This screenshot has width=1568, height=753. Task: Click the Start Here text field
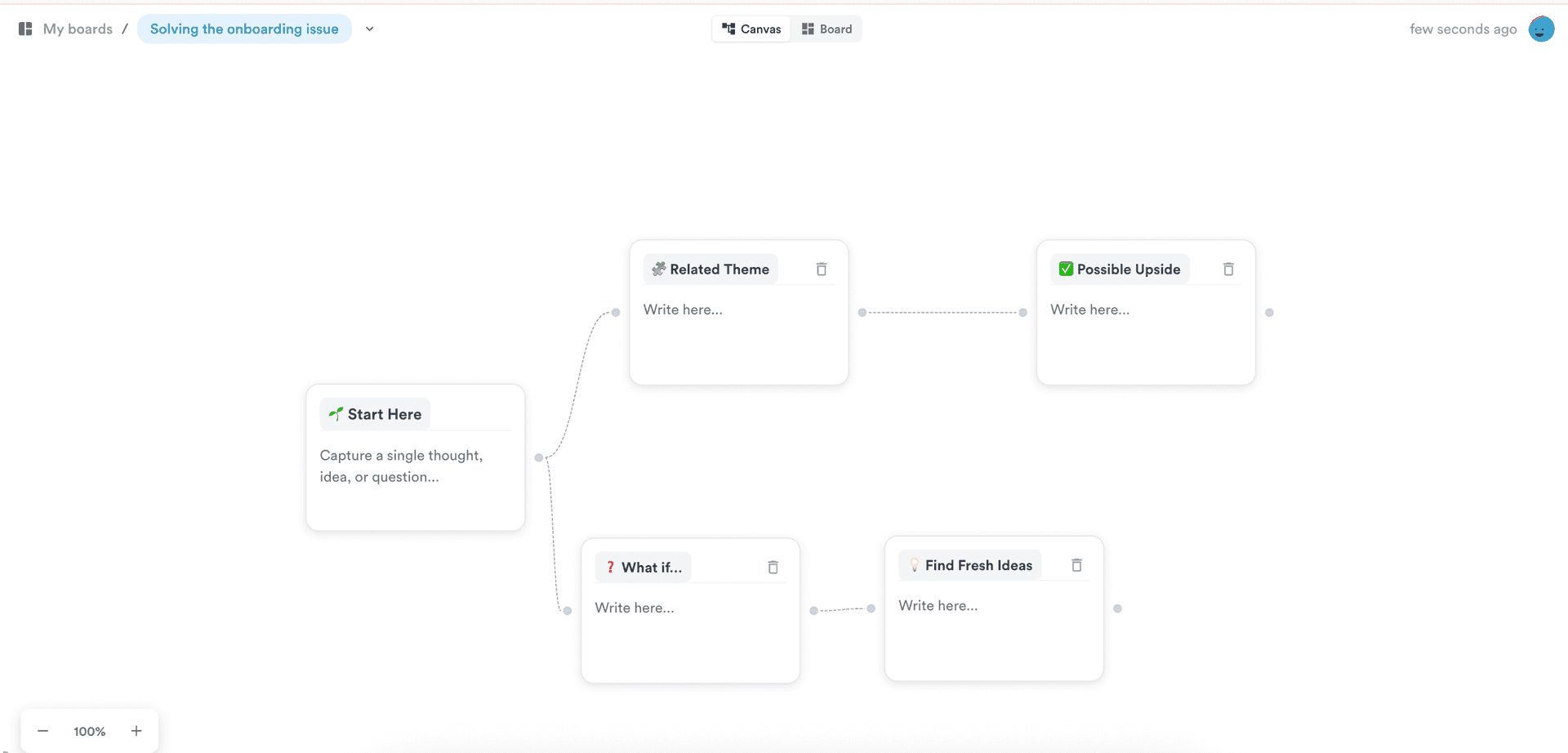(415, 466)
